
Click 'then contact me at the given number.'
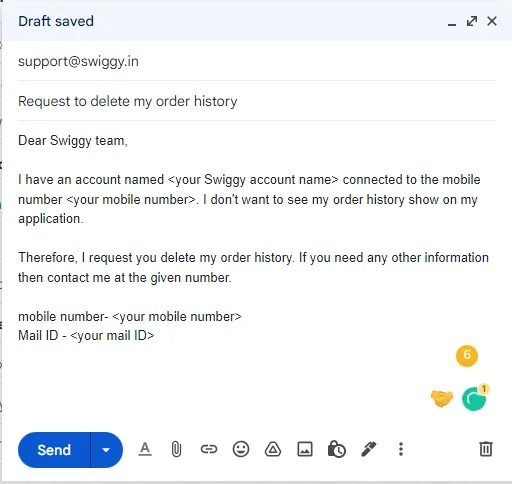pos(125,278)
